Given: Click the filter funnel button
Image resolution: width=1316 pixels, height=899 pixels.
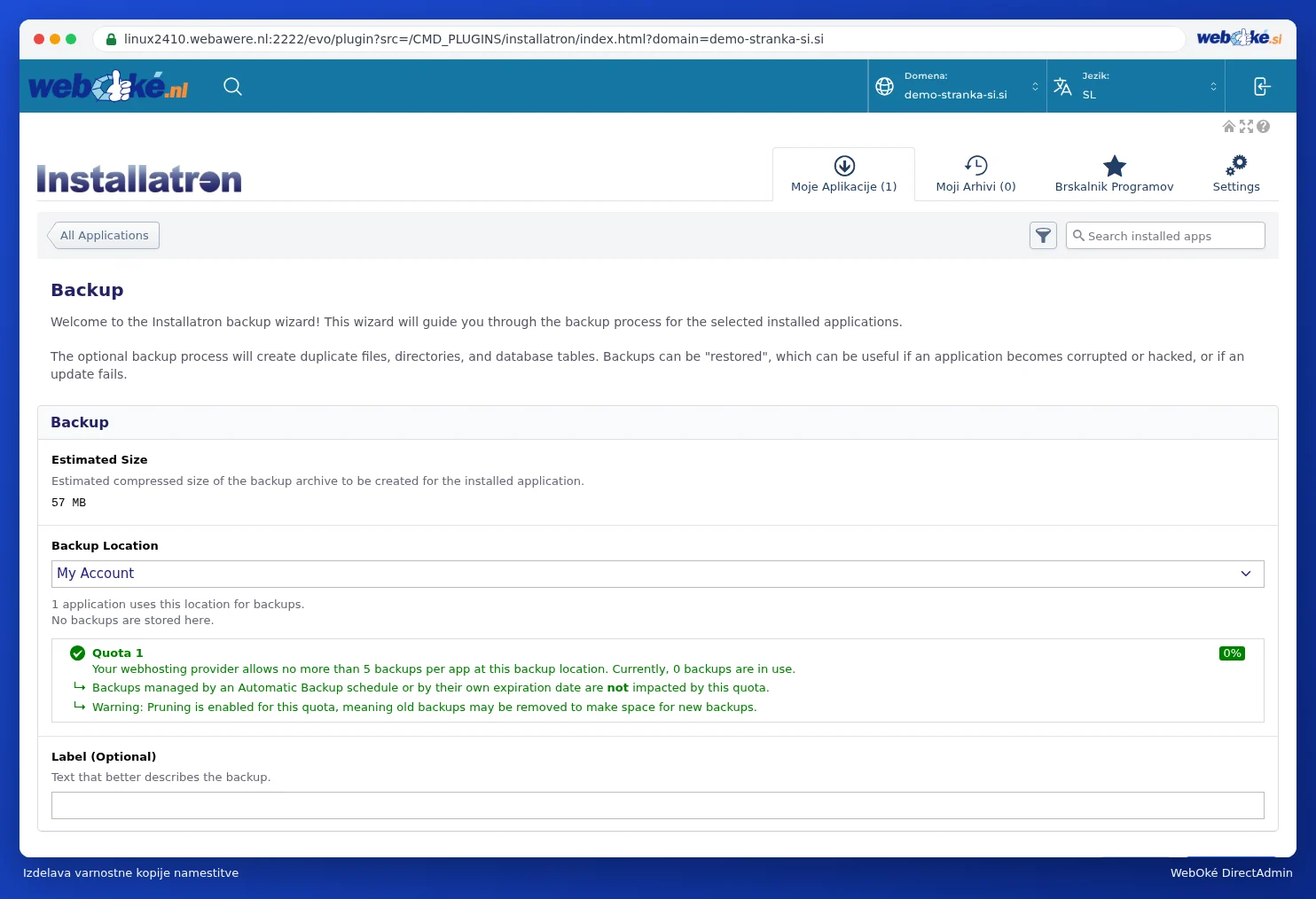Looking at the screenshot, I should pyautogui.click(x=1043, y=236).
